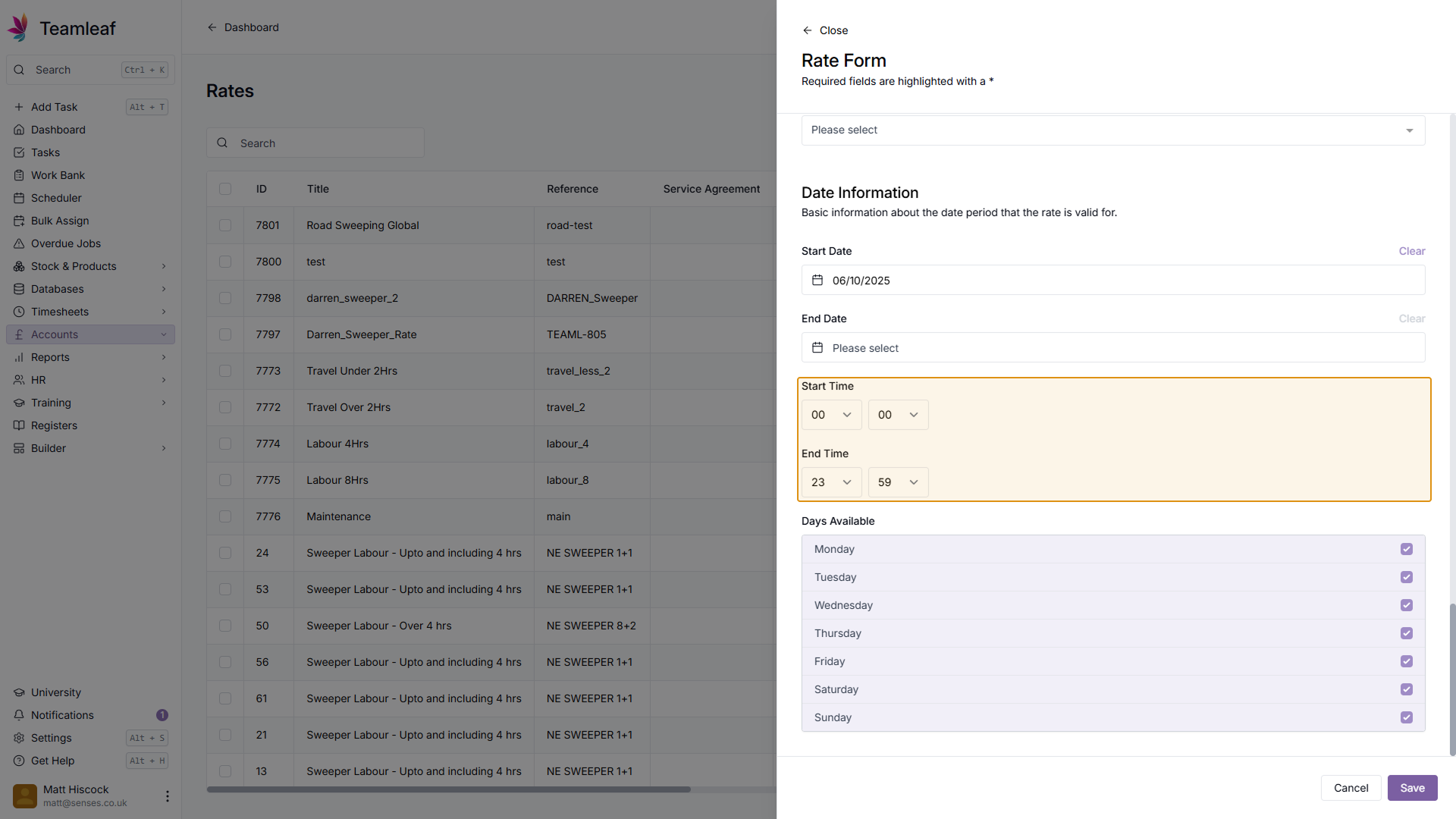The image size is (1456, 819).
Task: Open the End Time minutes dropdown
Action: [898, 482]
